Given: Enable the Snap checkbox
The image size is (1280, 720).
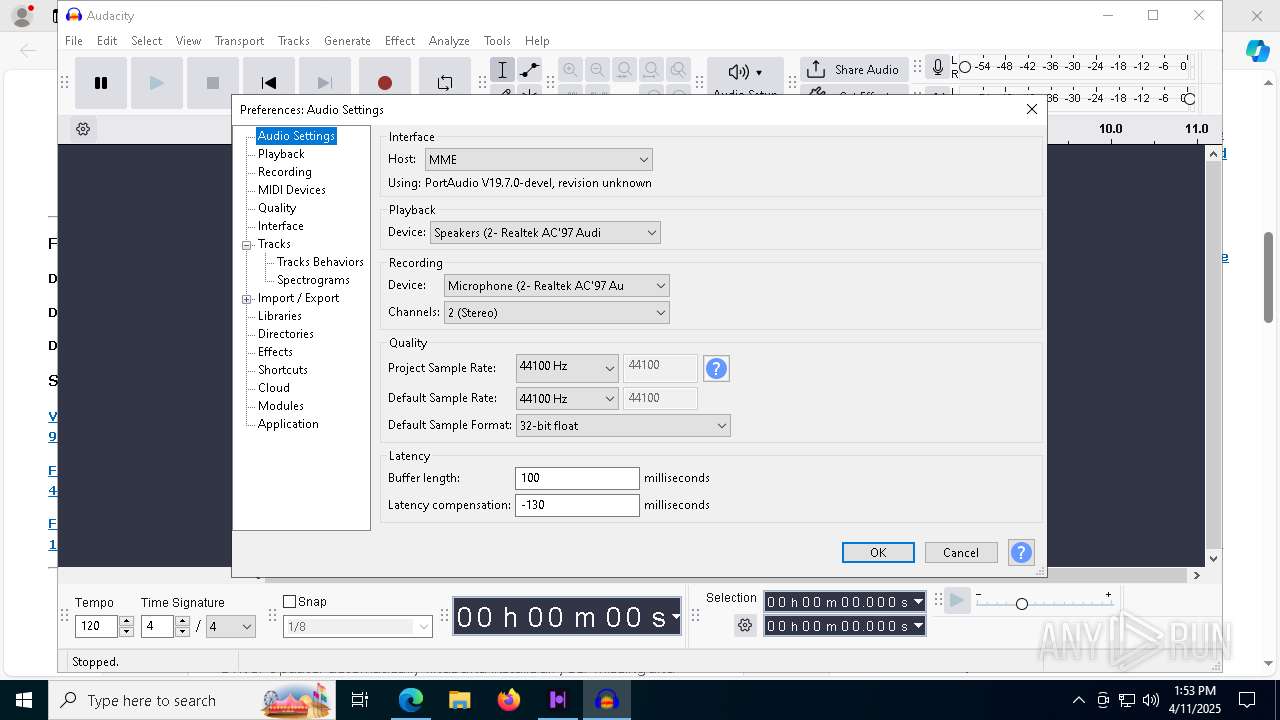Looking at the screenshot, I should coord(290,602).
